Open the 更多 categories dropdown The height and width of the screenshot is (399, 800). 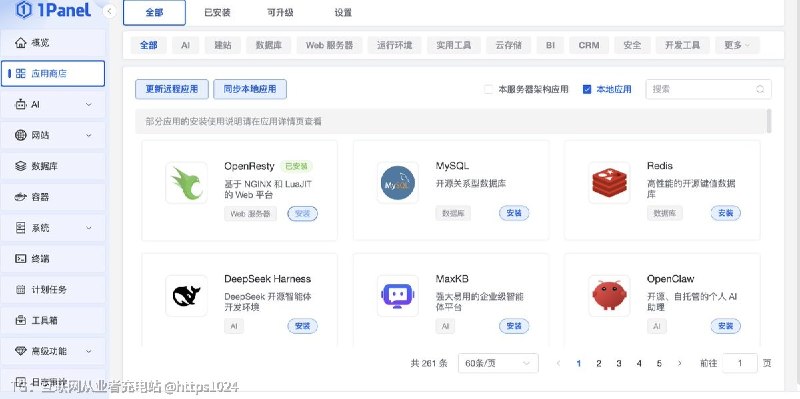click(x=737, y=45)
